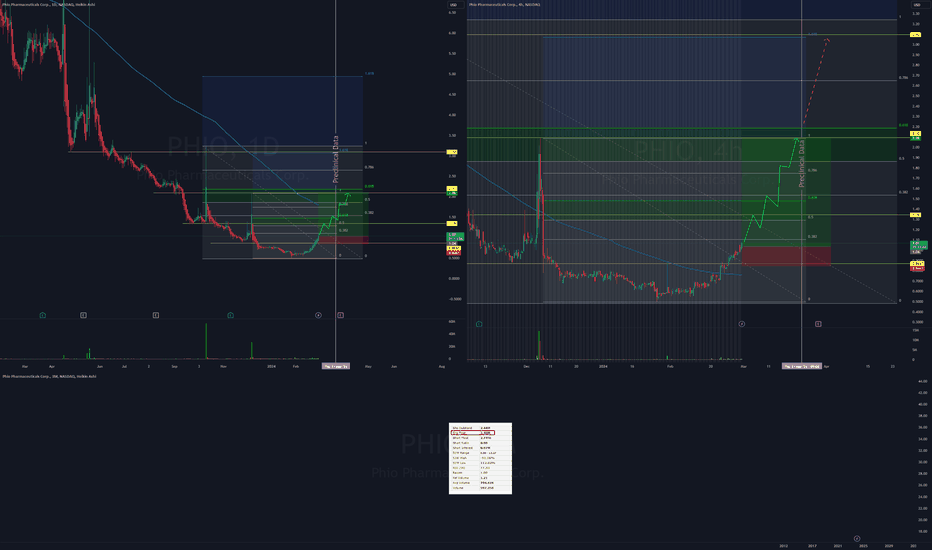Click the 2025 label on the 3M time axis
Screen dimensions: 932x550
(x=863, y=546)
